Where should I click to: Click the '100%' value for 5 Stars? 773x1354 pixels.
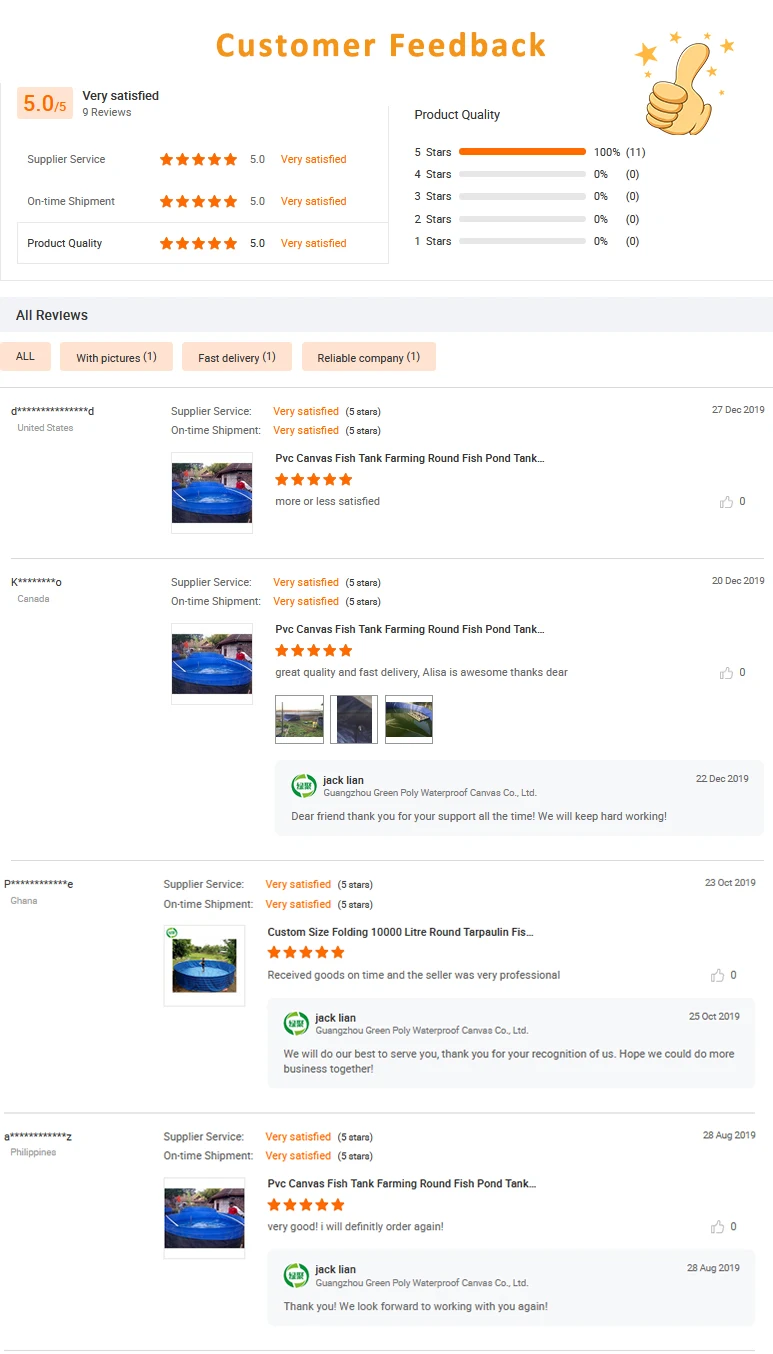[607, 152]
